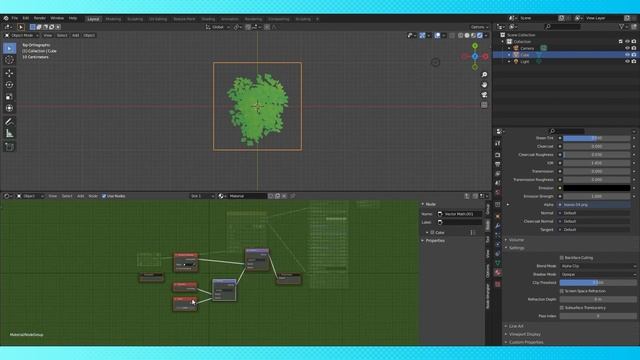The image size is (640, 360).
Task: Hide the Collection with its eye icon
Action: tap(627, 42)
